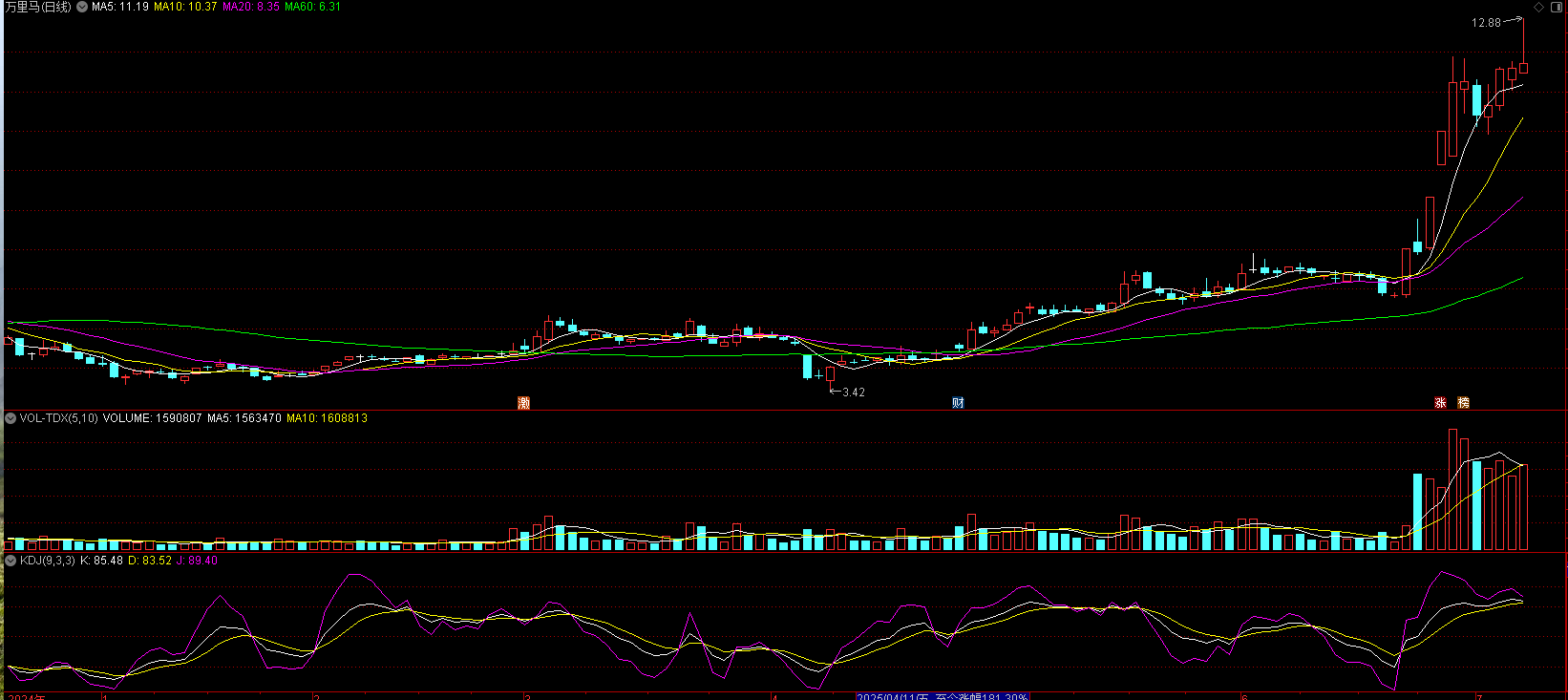1568x700 pixels.
Task: Click the 3.42 low price annotation
Action: pos(854,392)
